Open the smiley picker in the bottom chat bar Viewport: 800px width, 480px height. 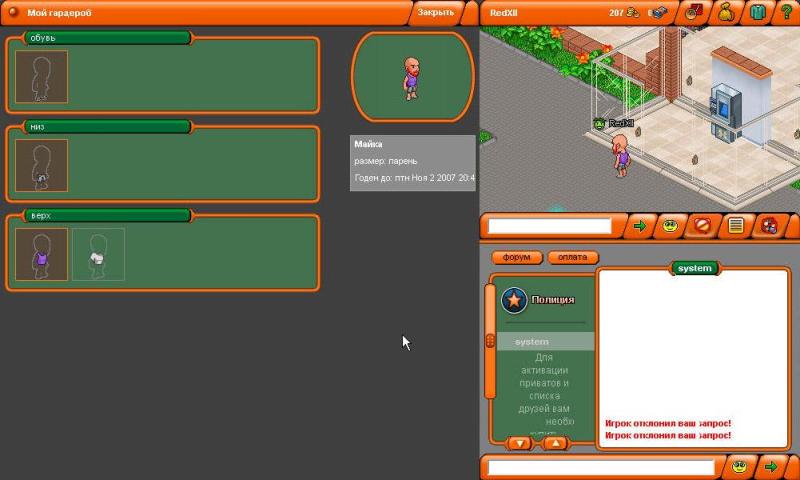[739, 467]
